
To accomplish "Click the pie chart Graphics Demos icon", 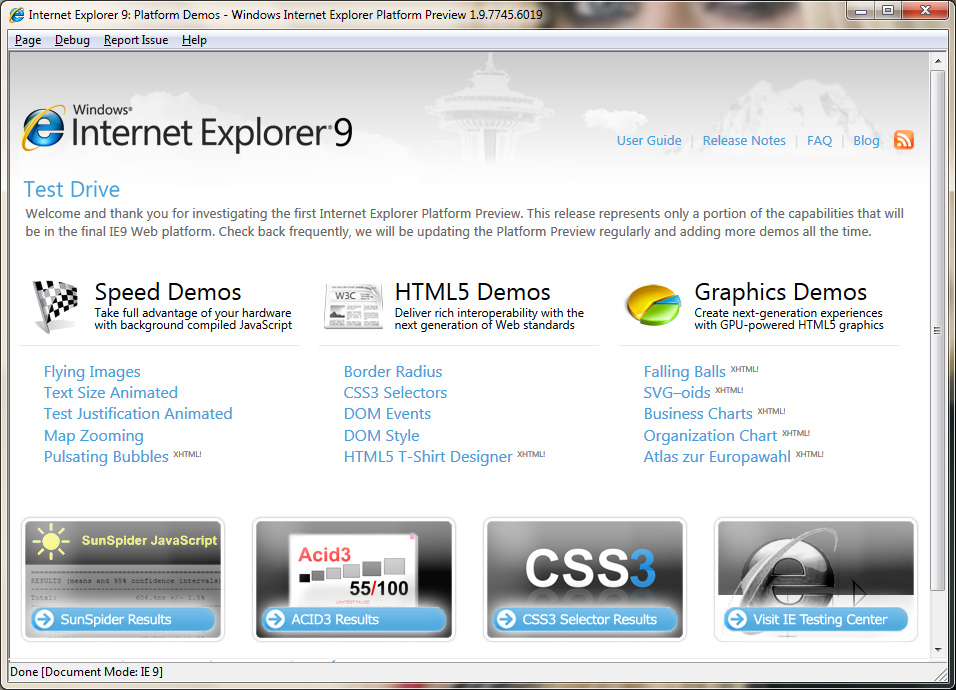I will [x=653, y=305].
